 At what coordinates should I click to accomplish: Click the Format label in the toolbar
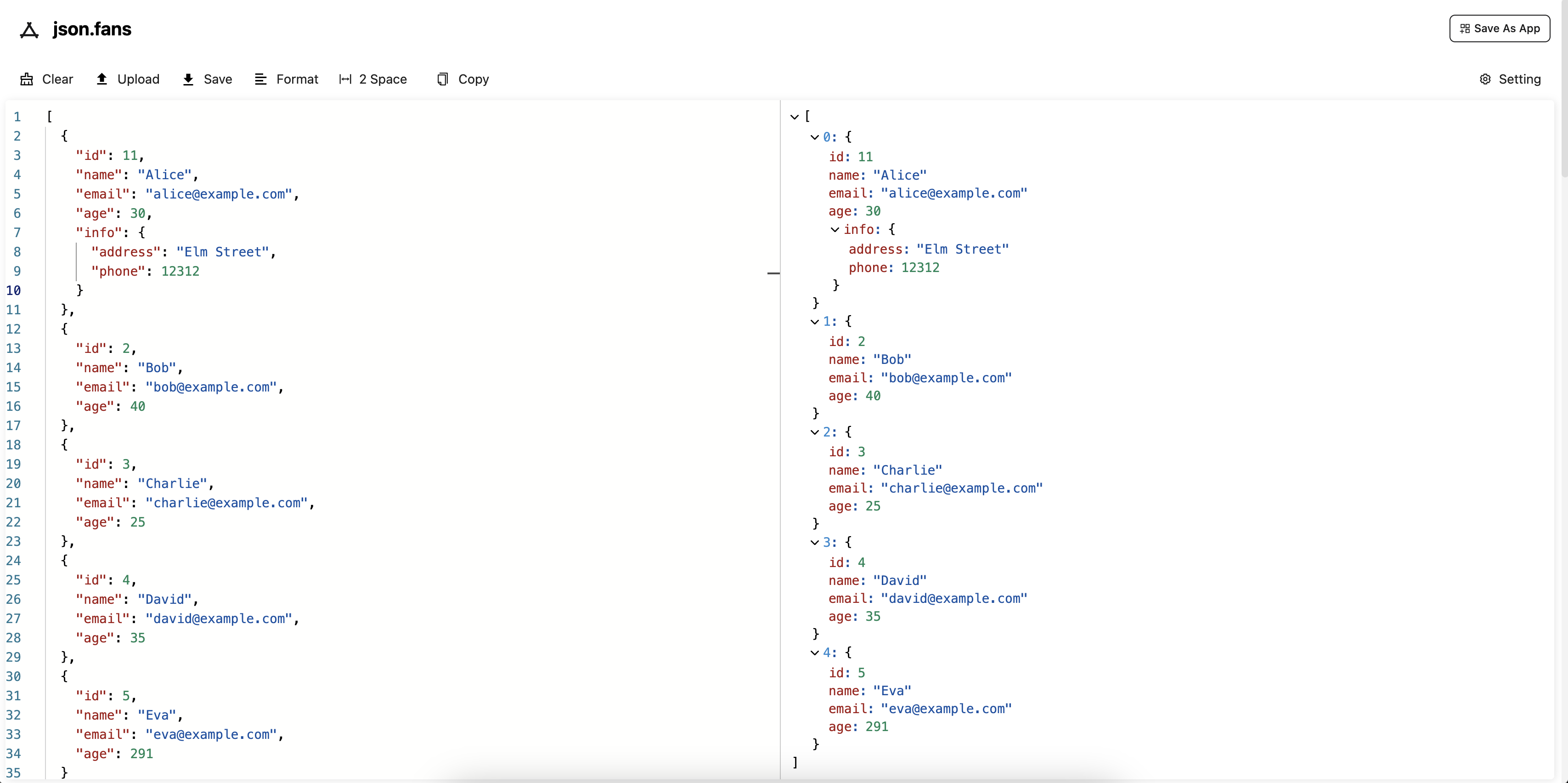(297, 79)
